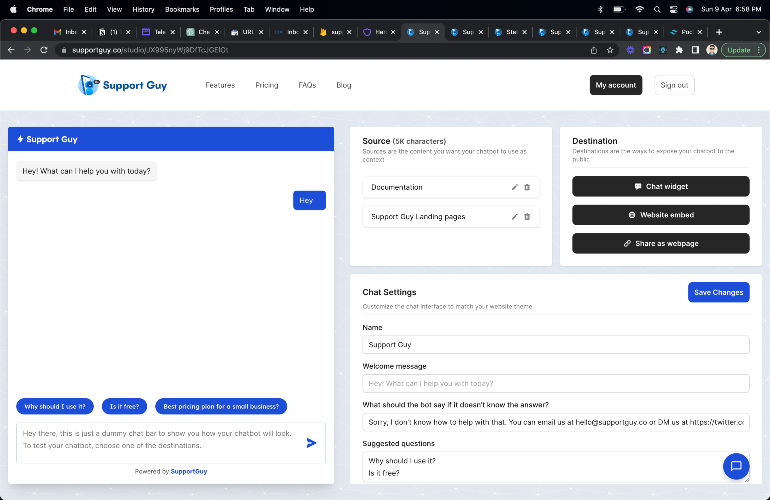Open the SupportGuy powered-by link
The width and height of the screenshot is (770, 500).
(x=189, y=471)
